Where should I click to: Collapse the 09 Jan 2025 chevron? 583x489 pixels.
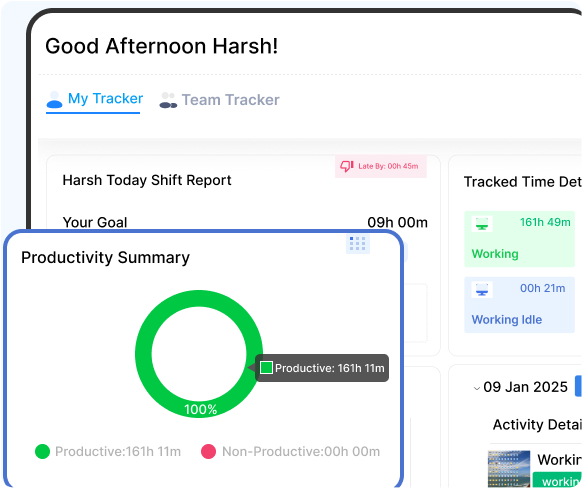pyautogui.click(x=477, y=389)
